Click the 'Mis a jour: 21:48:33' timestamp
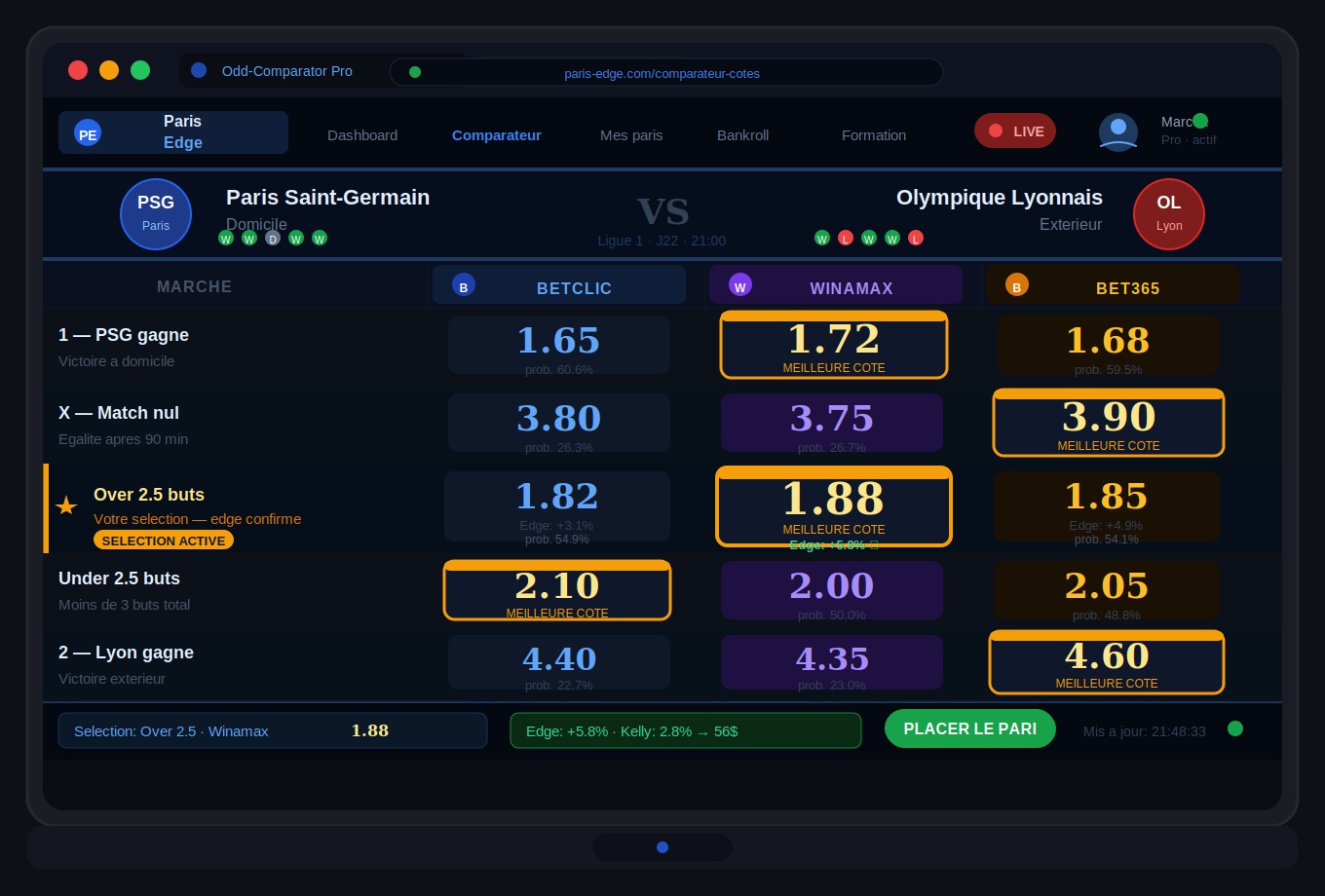Screen dimensions: 1325x896 [1145, 731]
